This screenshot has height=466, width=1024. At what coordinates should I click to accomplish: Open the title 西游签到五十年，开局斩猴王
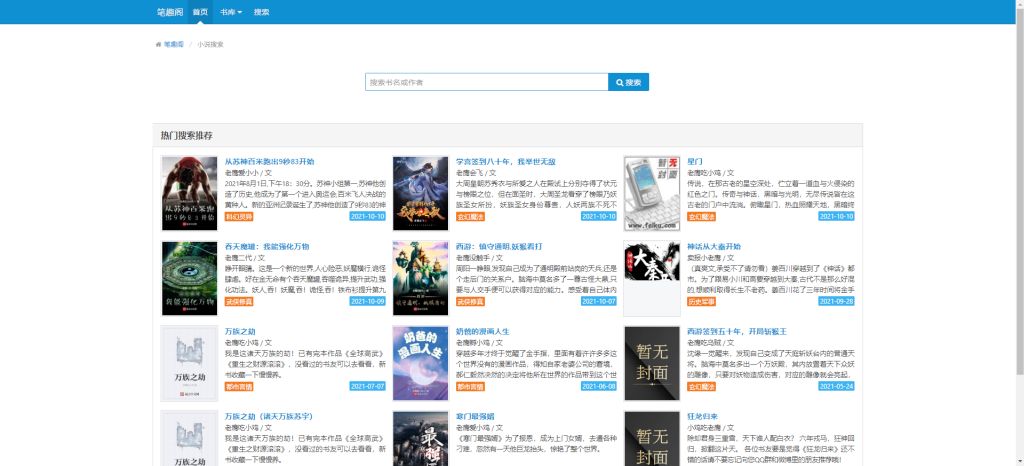[737, 332]
